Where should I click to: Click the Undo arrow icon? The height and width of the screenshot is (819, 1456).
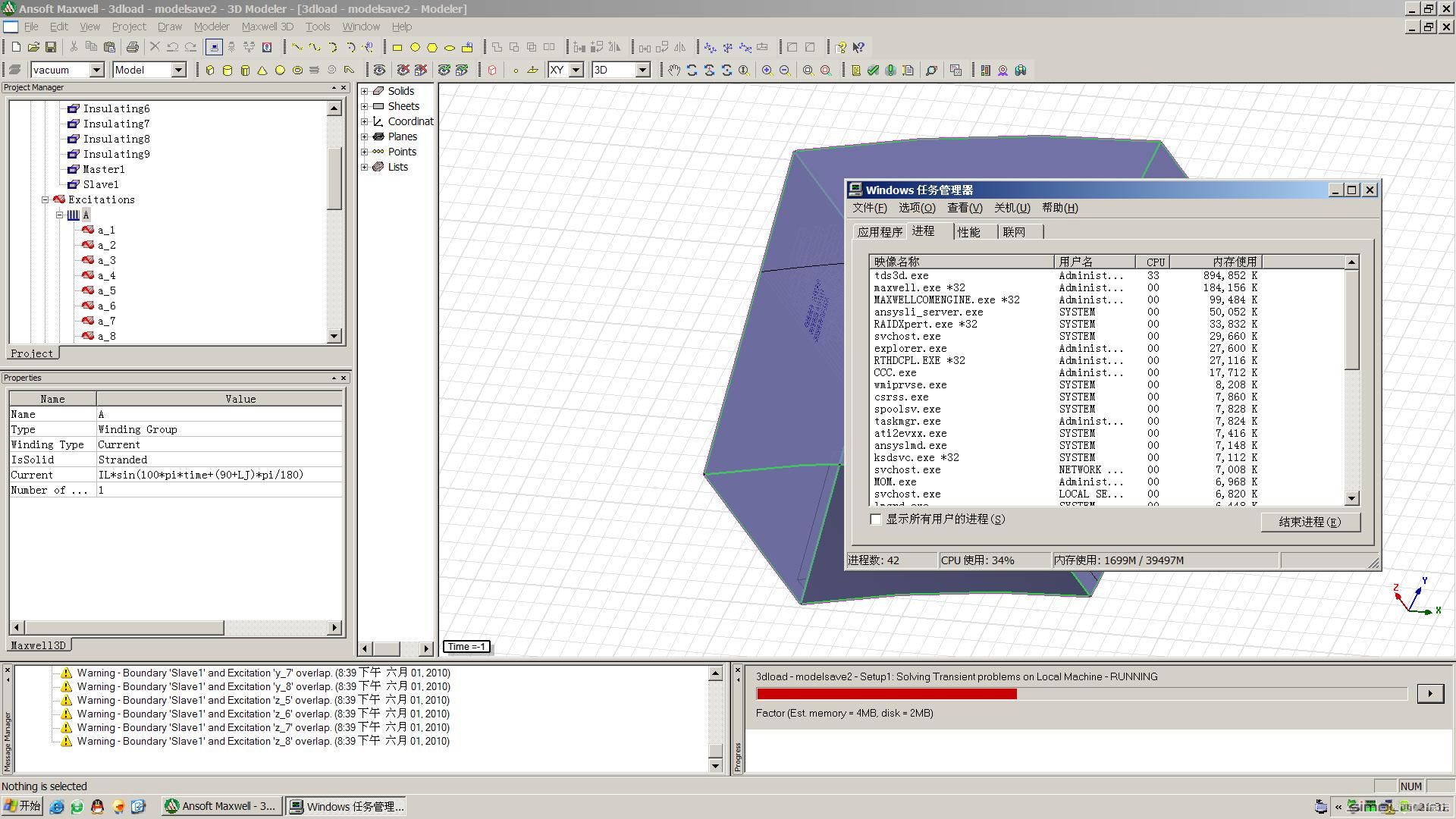click(x=173, y=47)
